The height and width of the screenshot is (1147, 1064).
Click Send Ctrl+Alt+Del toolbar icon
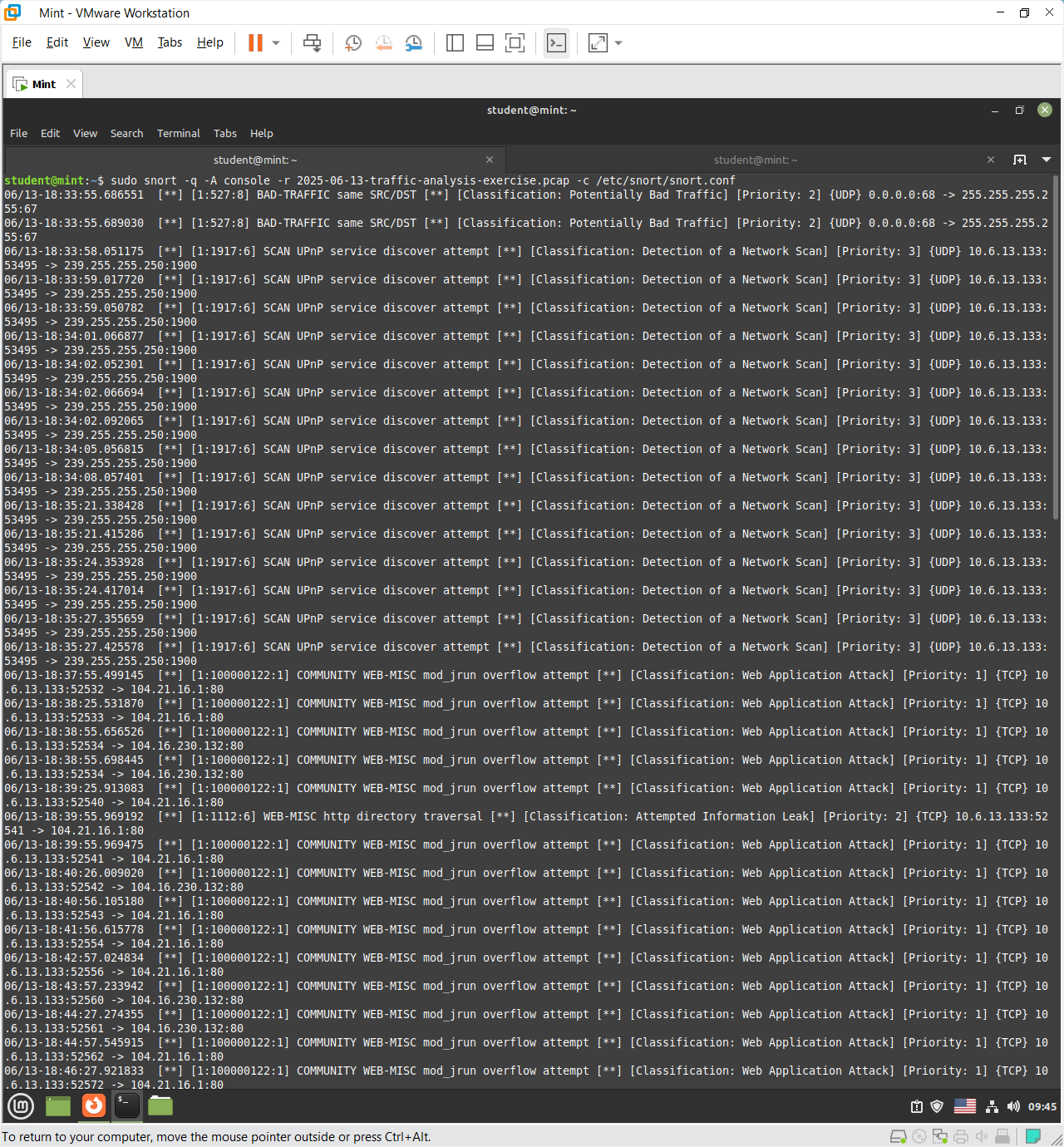(312, 43)
